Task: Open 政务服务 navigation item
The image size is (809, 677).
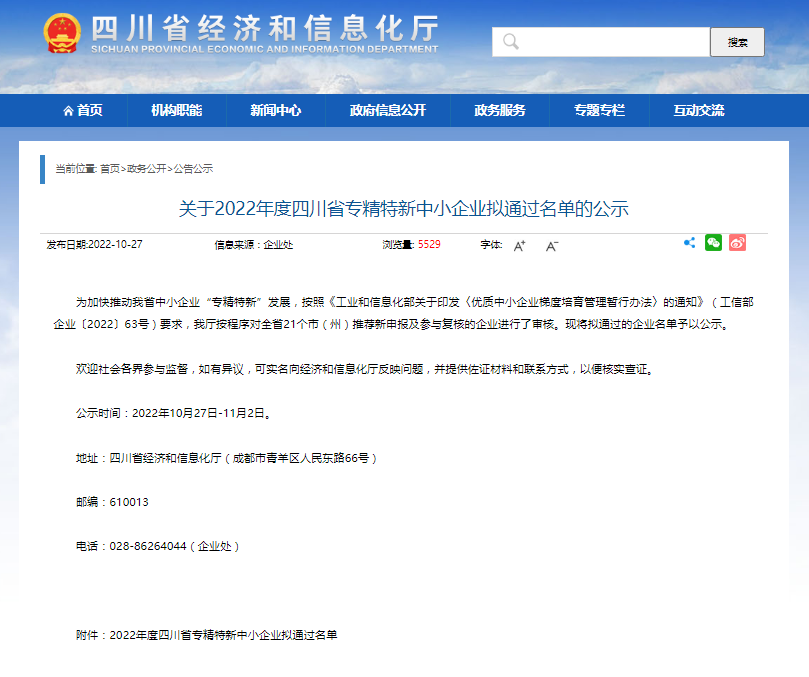Action: 499,111
